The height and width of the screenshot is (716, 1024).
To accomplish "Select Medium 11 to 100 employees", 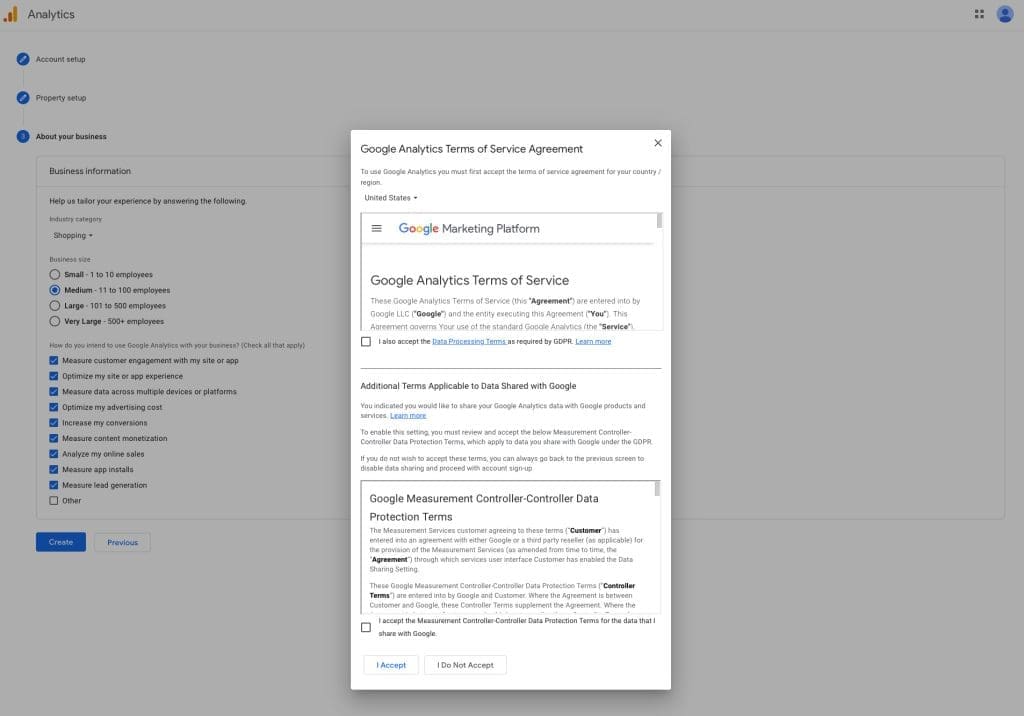I will tap(55, 290).
